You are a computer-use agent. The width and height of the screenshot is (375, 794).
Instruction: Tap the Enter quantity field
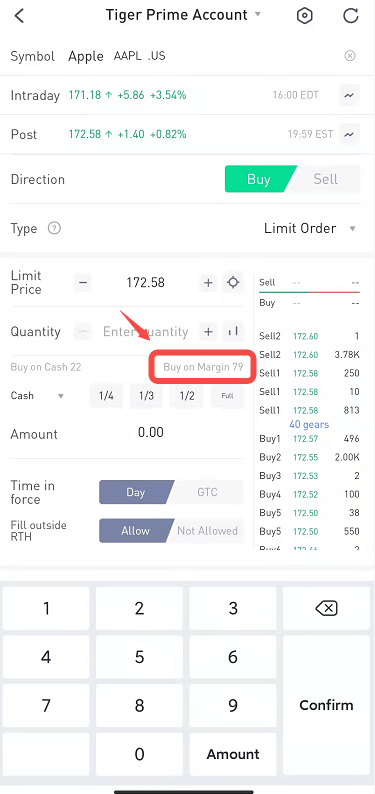[x=146, y=332]
